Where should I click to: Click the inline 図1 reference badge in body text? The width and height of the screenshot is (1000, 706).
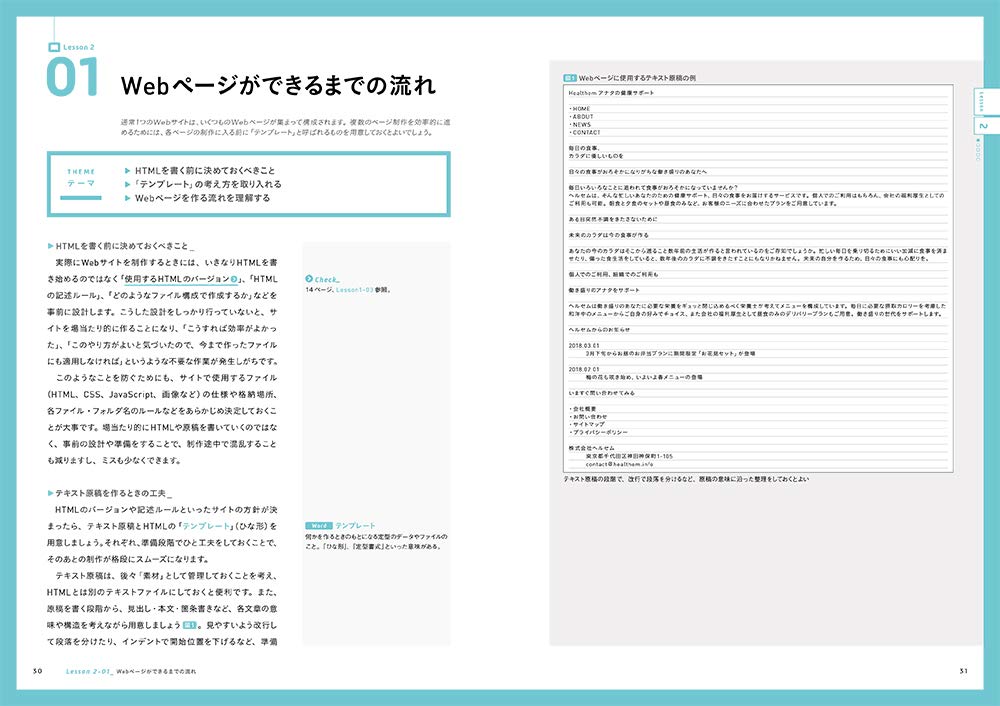point(189,625)
